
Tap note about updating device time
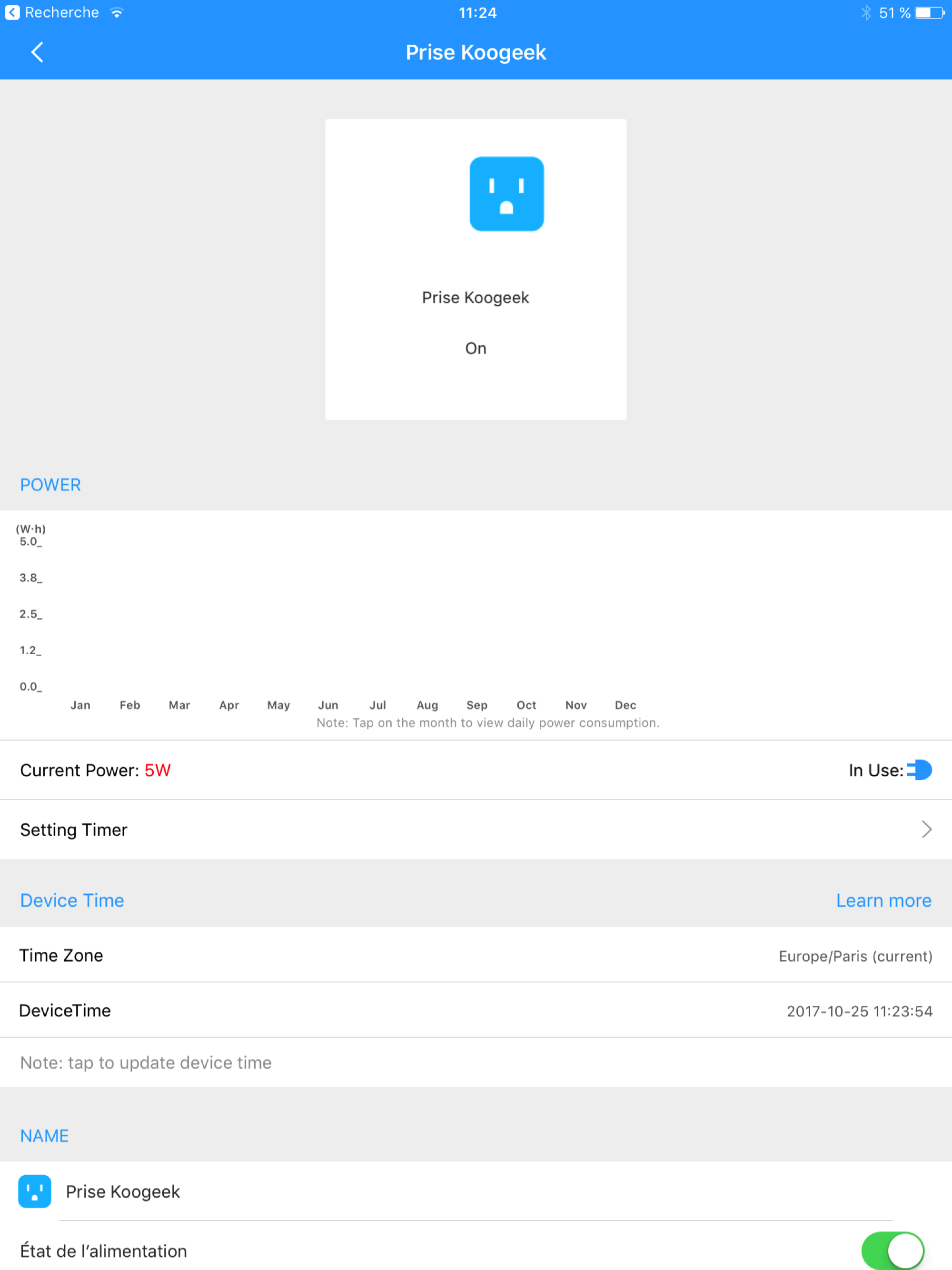pyautogui.click(x=146, y=1063)
